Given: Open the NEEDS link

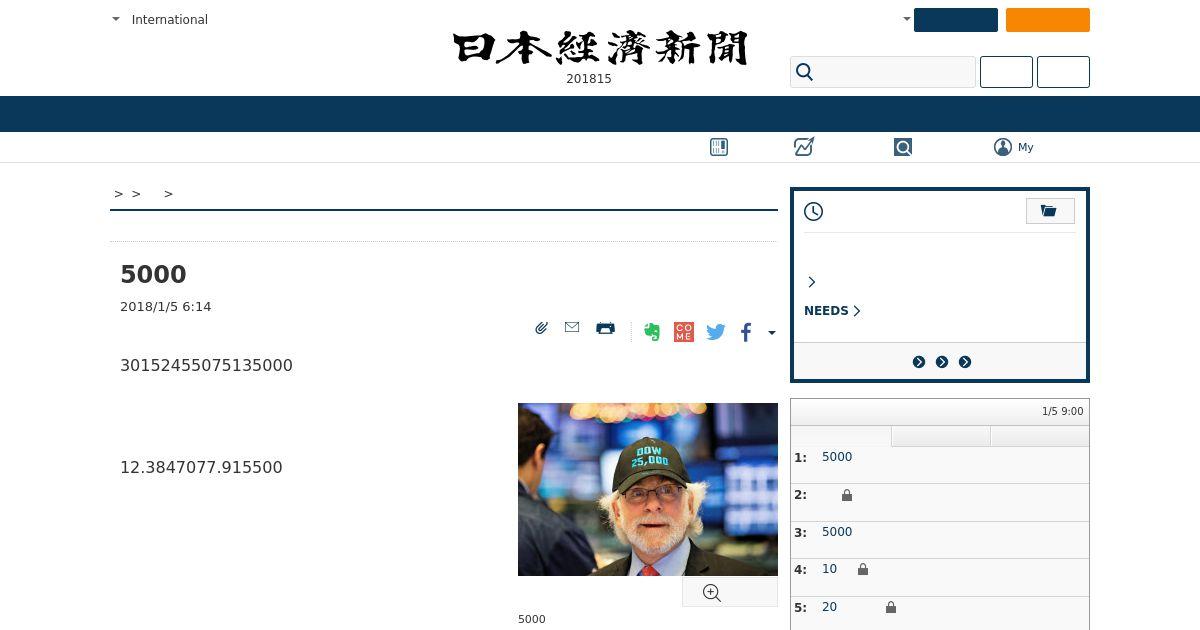Looking at the screenshot, I should tap(832, 311).
